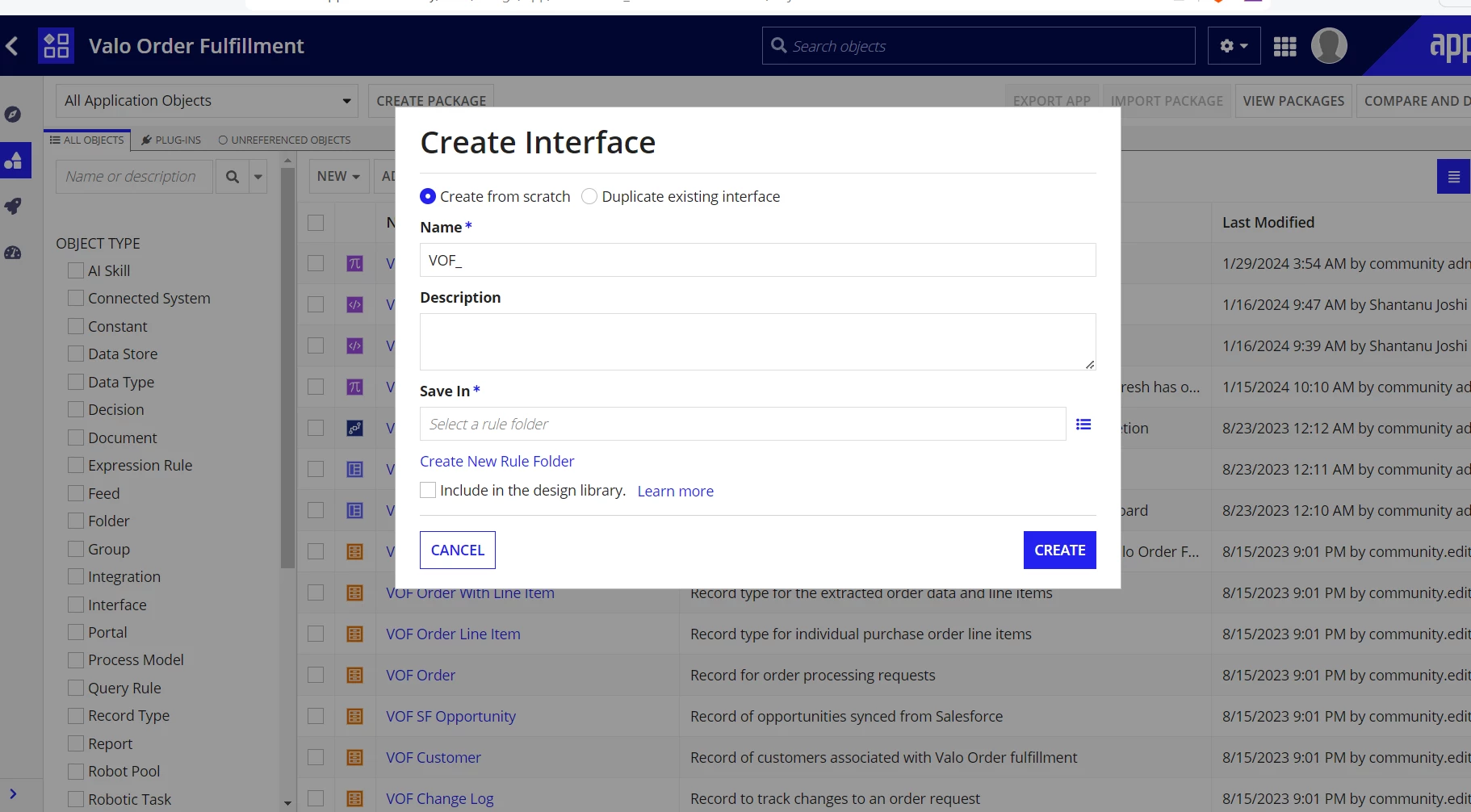The height and width of the screenshot is (812, 1471).
Task: Click EXPORT APP button
Action: pyautogui.click(x=1051, y=101)
